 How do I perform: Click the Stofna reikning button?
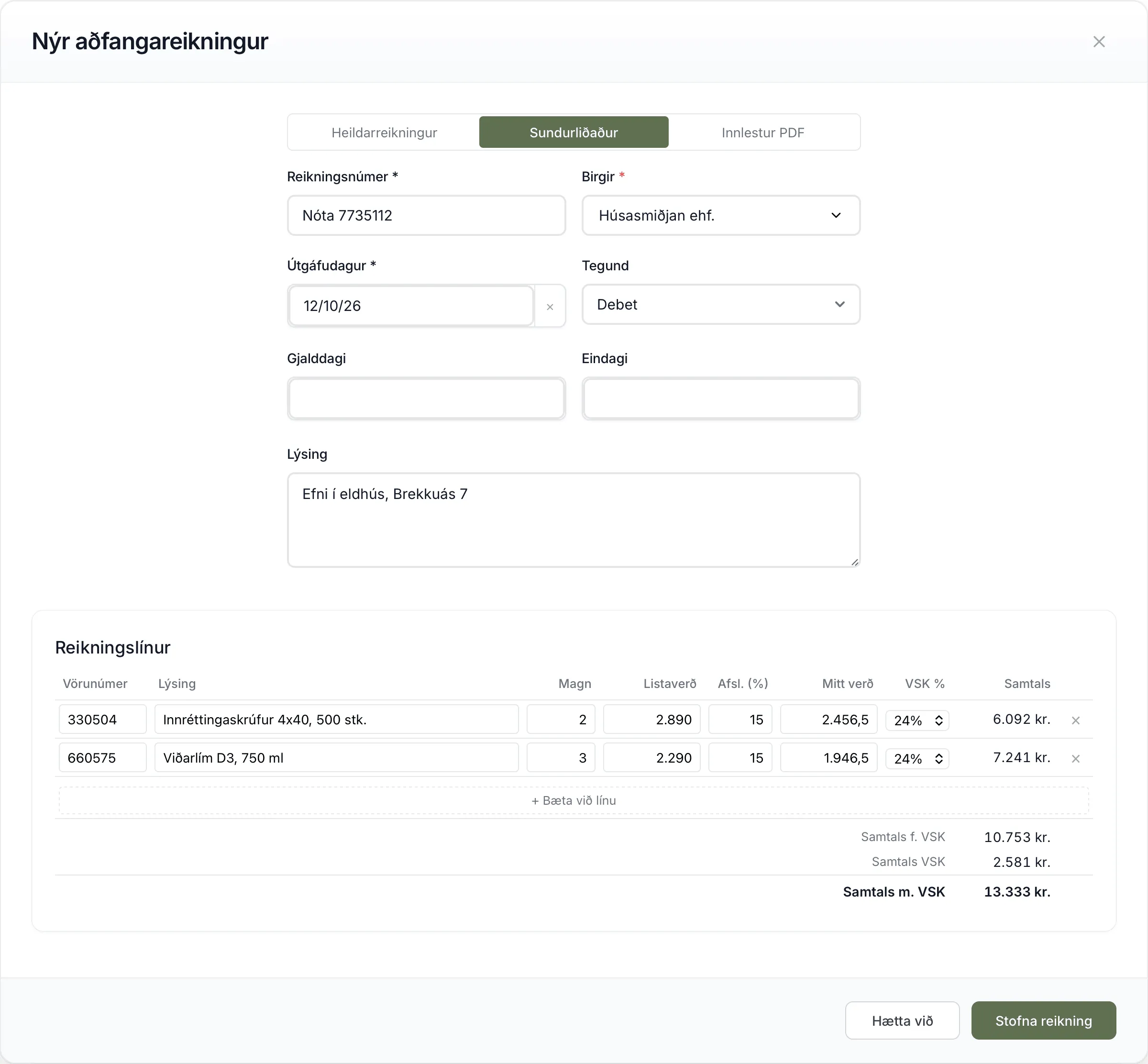tap(1043, 1021)
